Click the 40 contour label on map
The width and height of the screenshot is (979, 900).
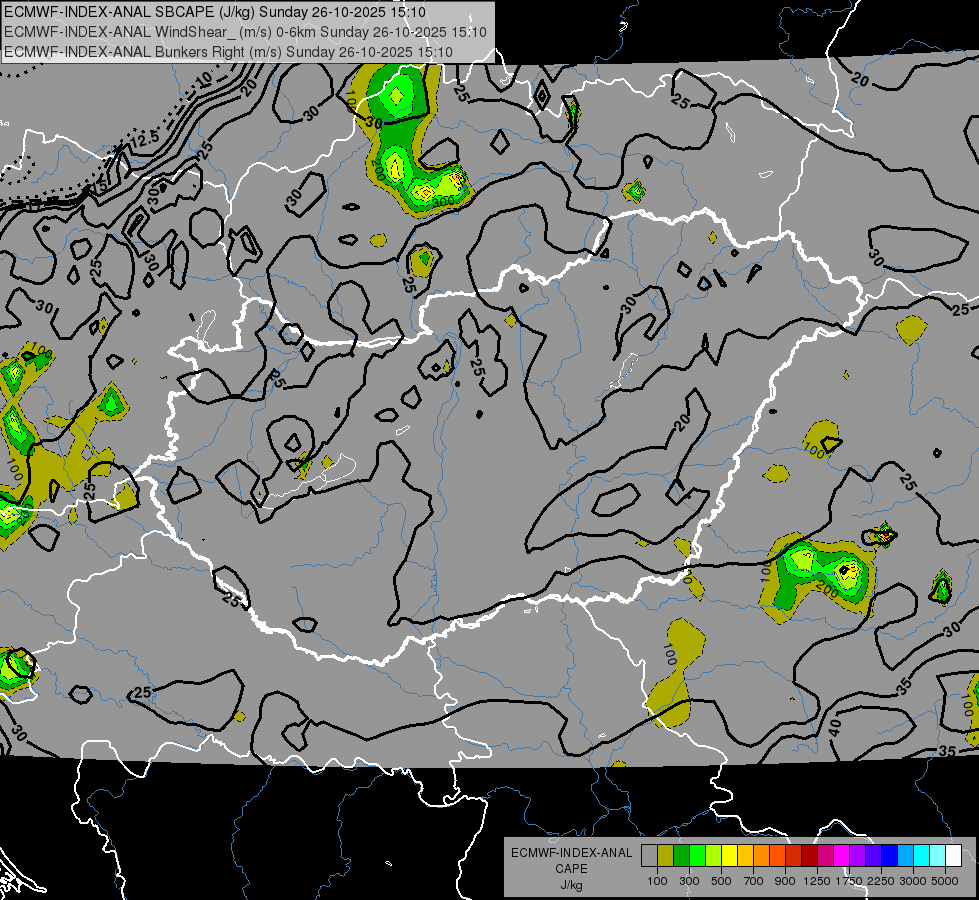pos(835,727)
